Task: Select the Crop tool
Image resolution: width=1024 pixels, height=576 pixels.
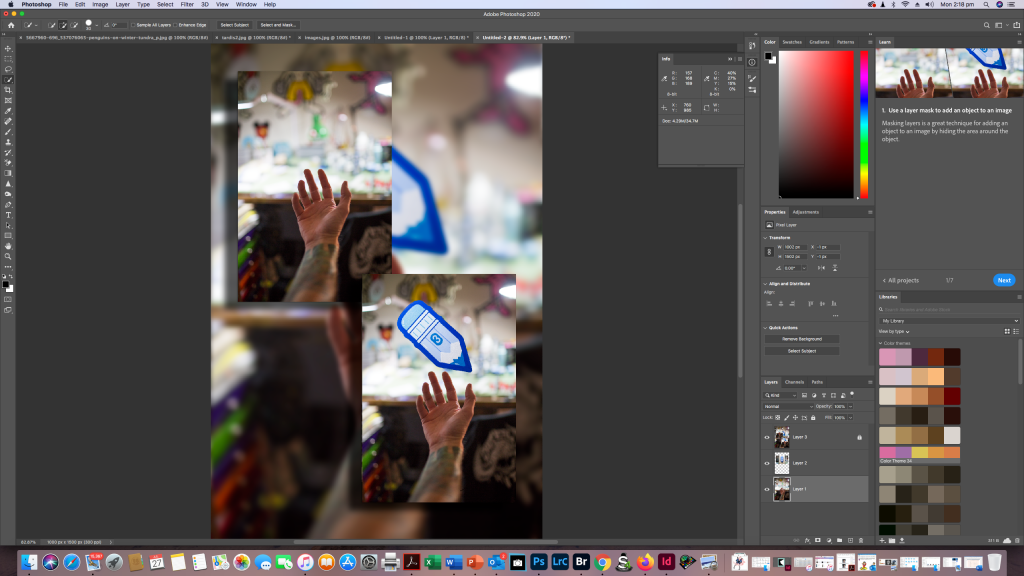Action: pos(8,90)
